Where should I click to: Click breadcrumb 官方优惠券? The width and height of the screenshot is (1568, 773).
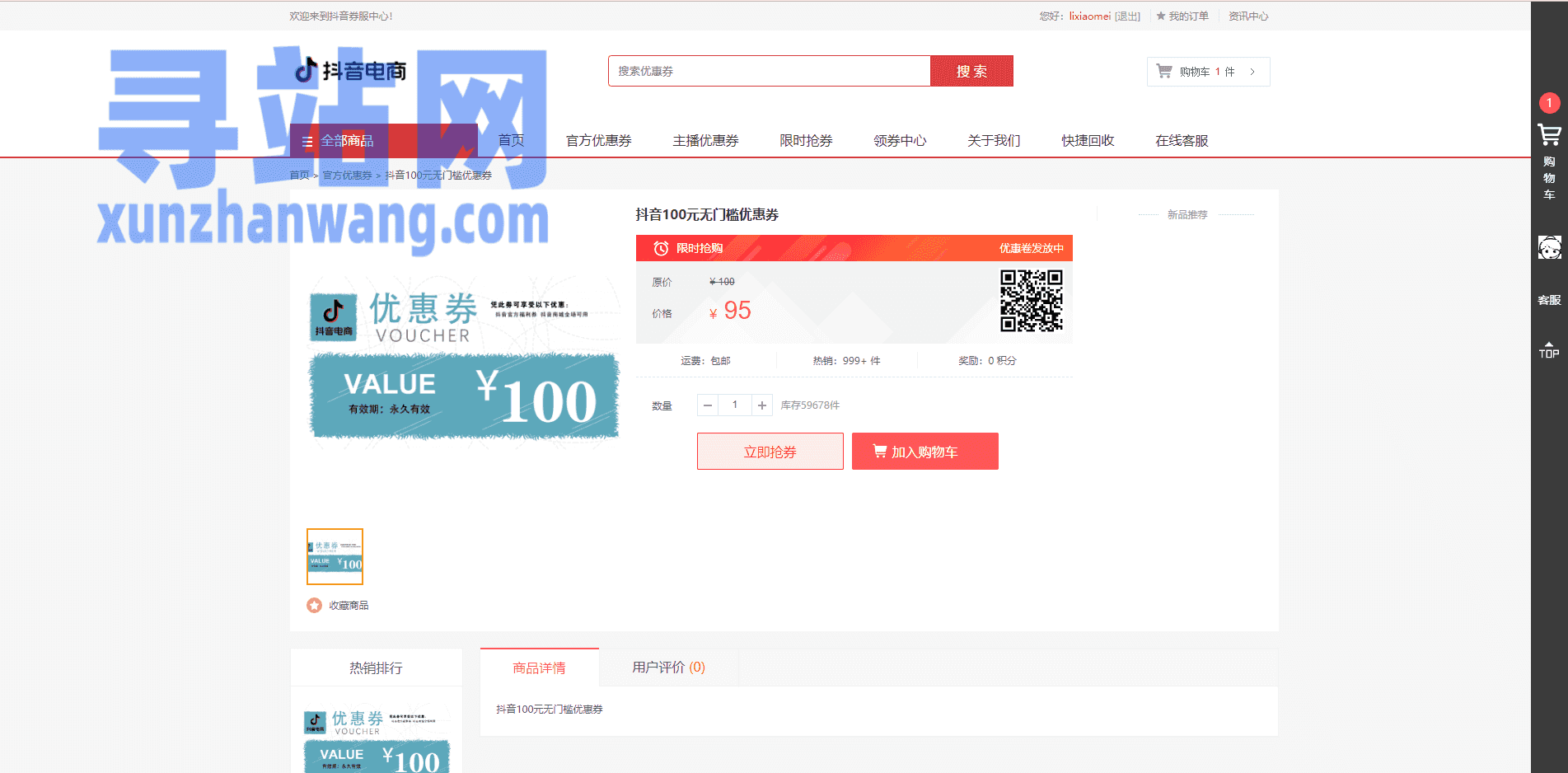point(347,176)
